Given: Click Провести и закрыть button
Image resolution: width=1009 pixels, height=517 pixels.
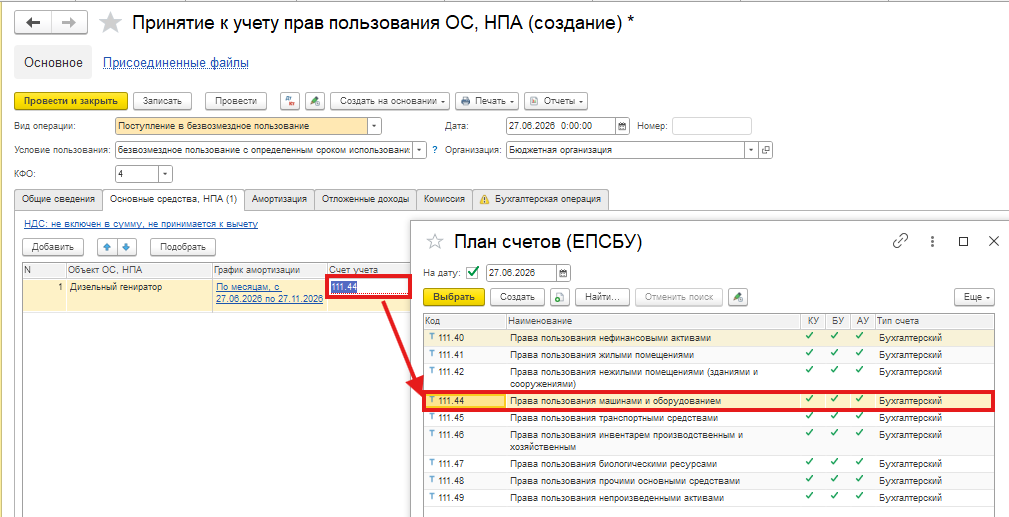Looking at the screenshot, I should coord(71,101).
